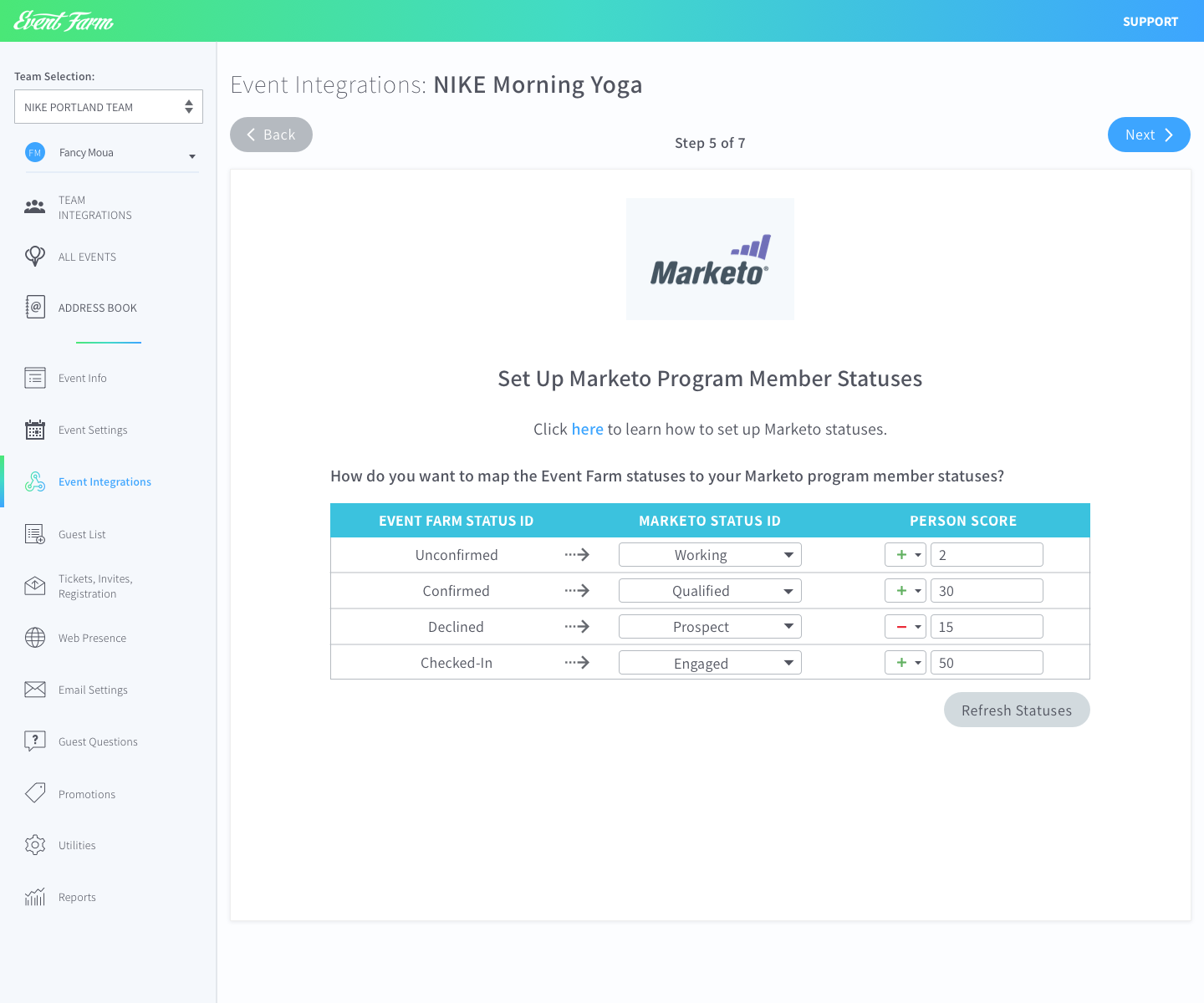Screen dimensions: 1204x1003
Task: Open Guest Questions in sidebar
Action: tap(98, 741)
